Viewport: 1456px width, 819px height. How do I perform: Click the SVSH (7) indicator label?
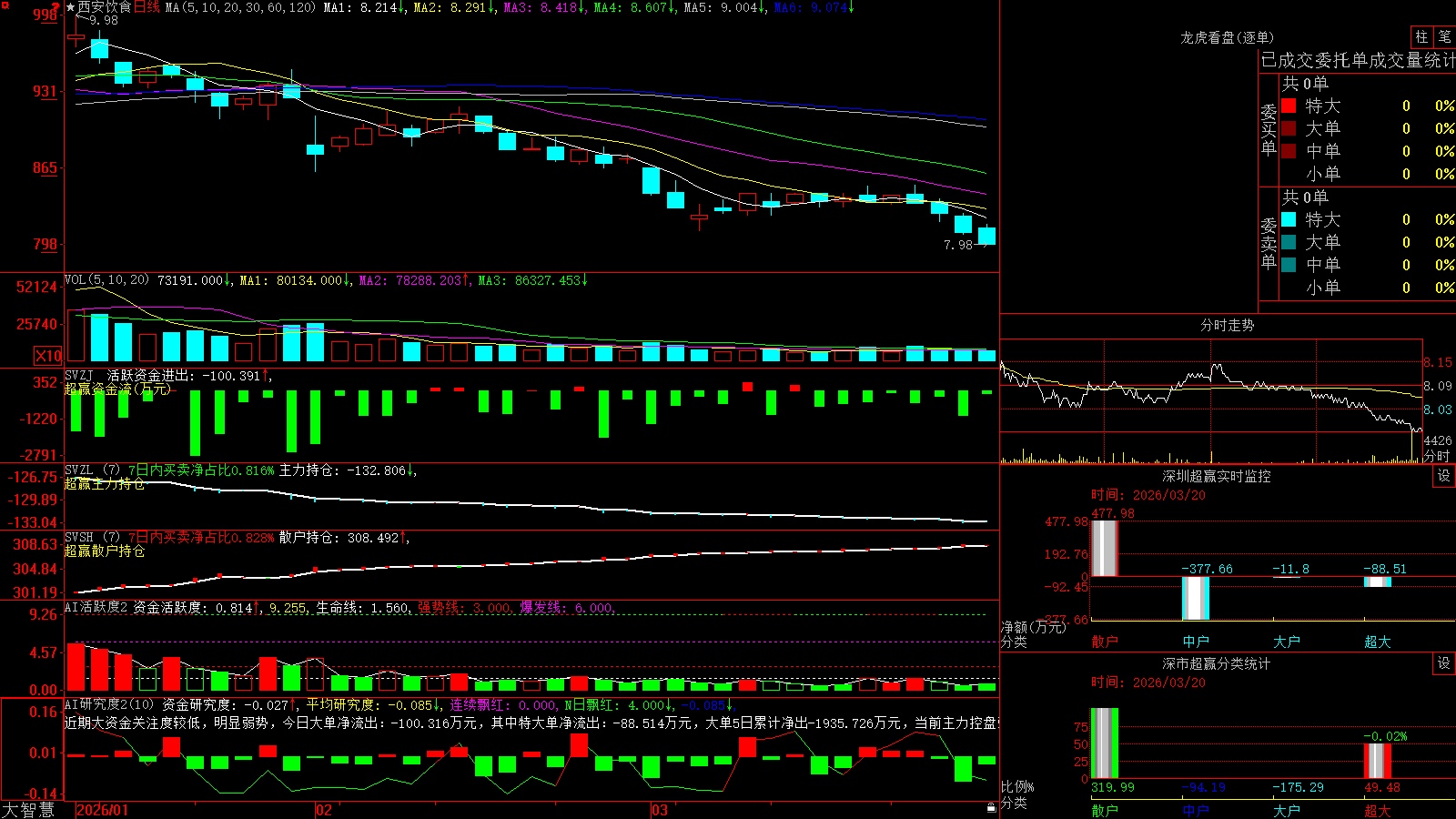tap(93, 538)
